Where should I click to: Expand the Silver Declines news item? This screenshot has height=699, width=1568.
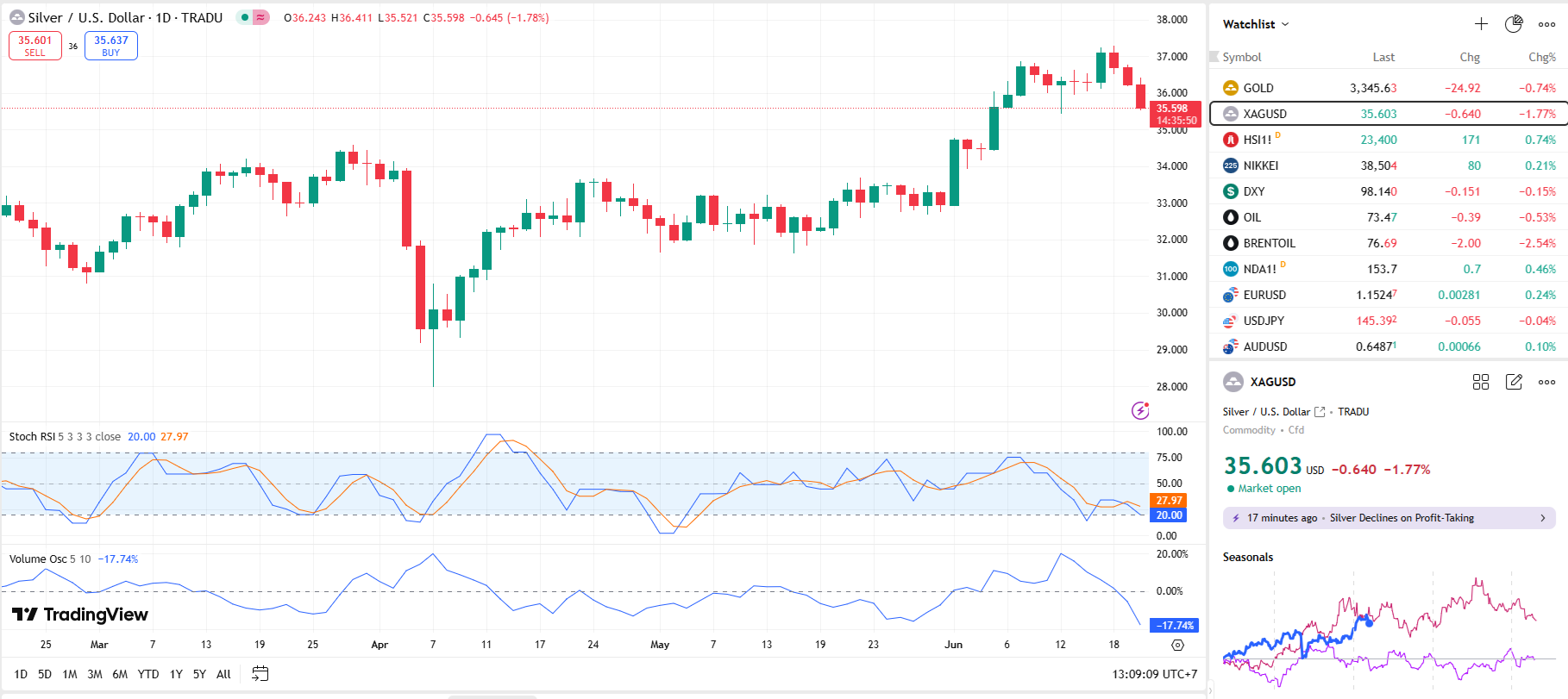[x=1389, y=518]
